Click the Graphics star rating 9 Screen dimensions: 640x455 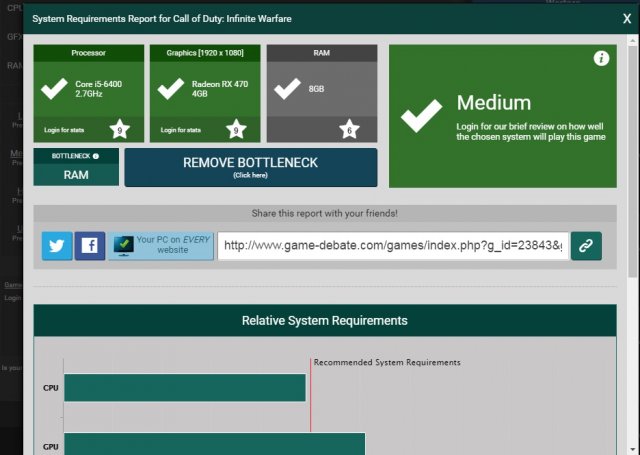(236, 128)
